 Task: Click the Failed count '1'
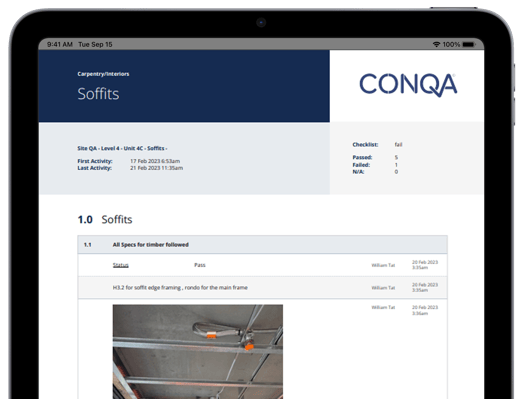click(396, 165)
